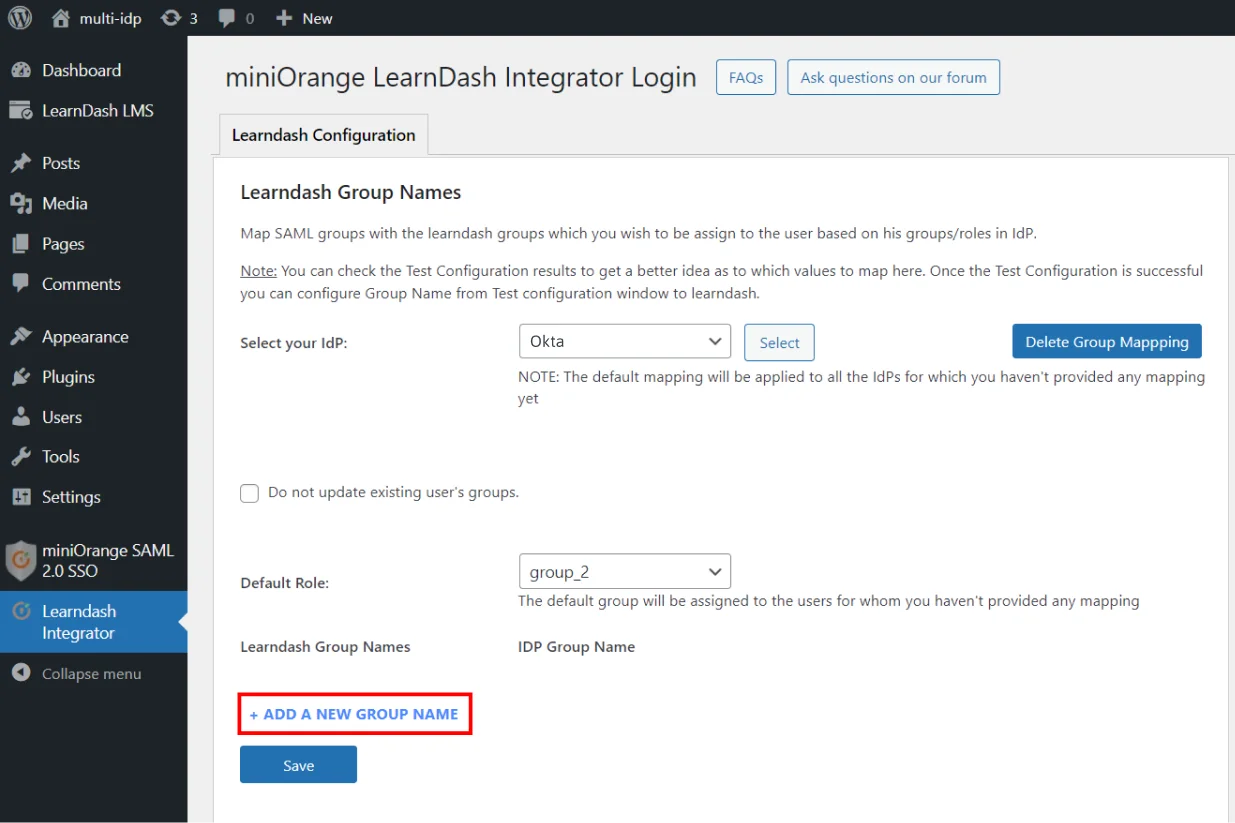Click the Appearance brush icon
The height and width of the screenshot is (823, 1235).
point(21,337)
